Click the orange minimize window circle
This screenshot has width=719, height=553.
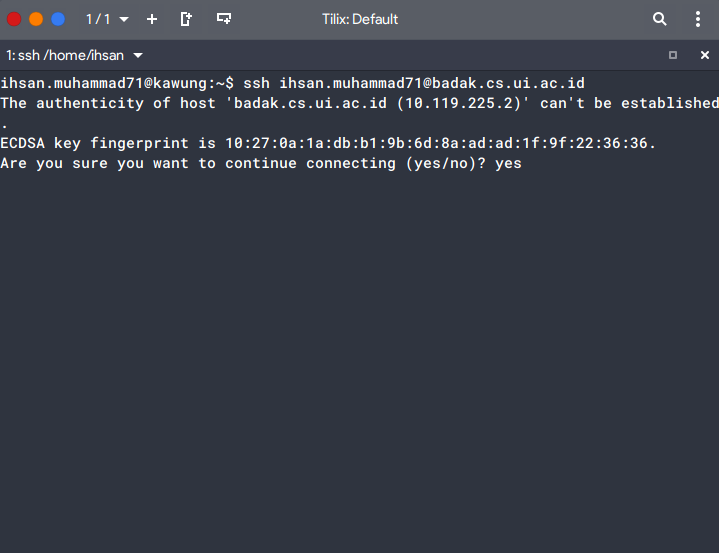click(36, 19)
